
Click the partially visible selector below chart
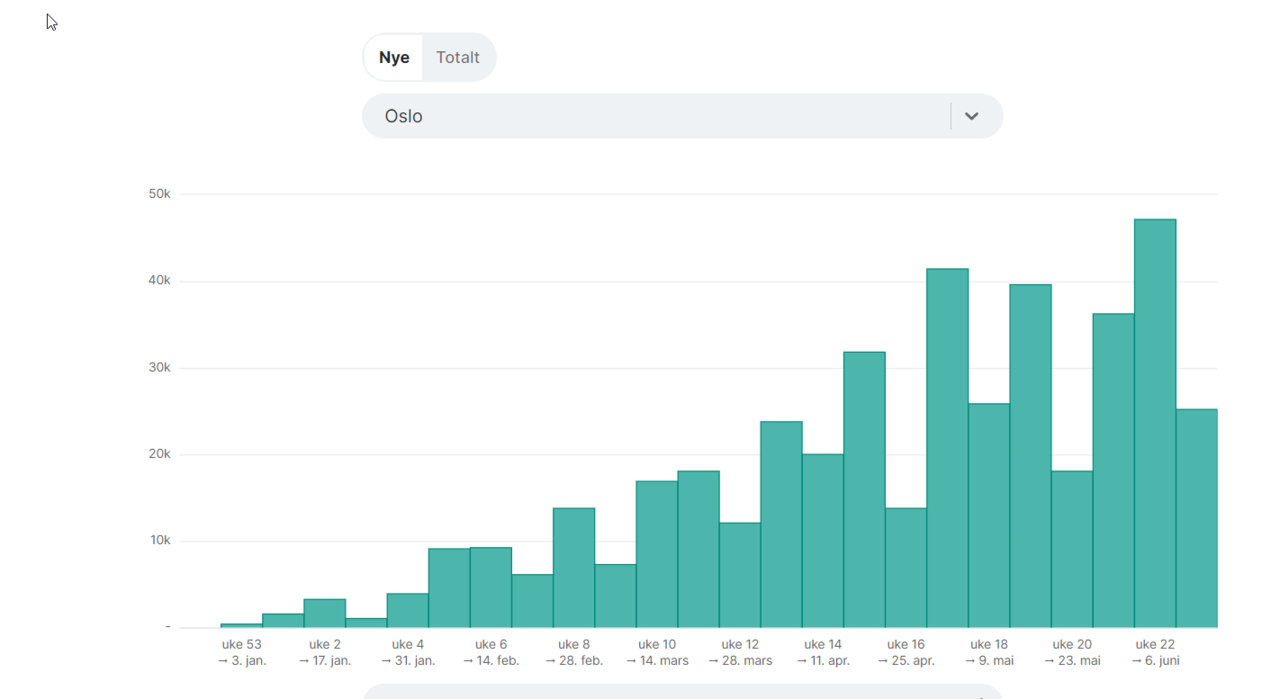[682, 692]
